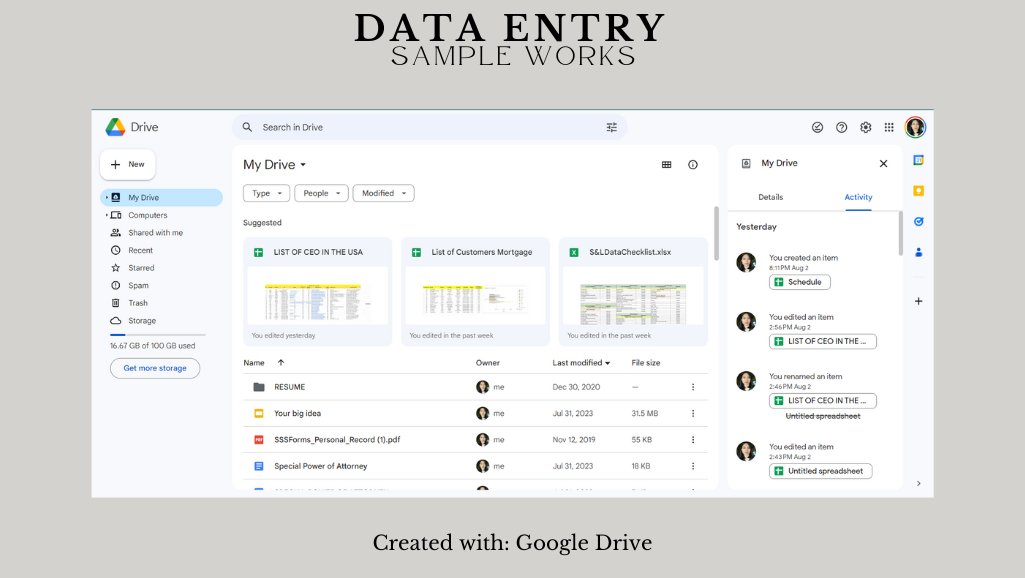The width and height of the screenshot is (1025, 578).
Task: Click the File size column header
Action: tap(646, 363)
